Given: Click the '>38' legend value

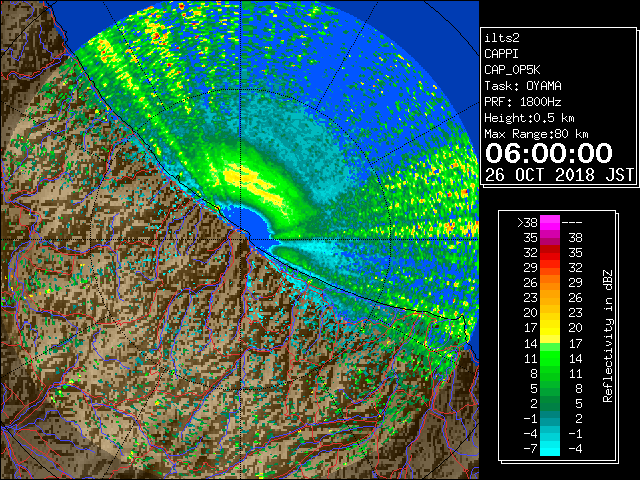Looking at the screenshot, I should (527, 222).
